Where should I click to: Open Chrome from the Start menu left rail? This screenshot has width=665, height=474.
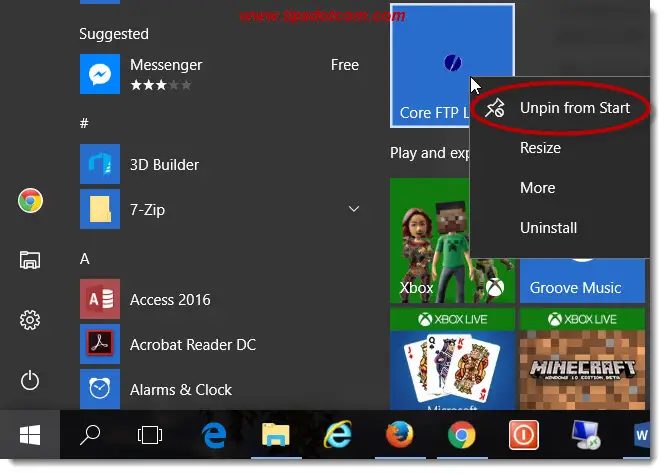(x=30, y=201)
